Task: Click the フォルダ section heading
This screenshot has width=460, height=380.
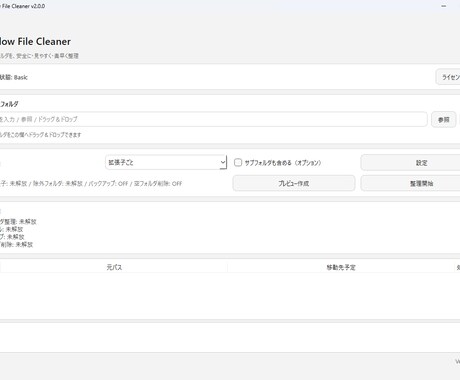Action: coord(9,104)
